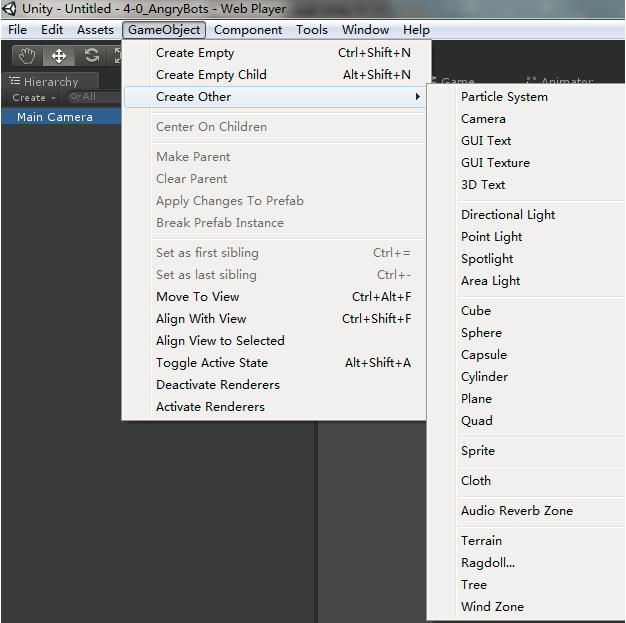Screen dimensions: 626x623
Task: Open the Hierarchy Create dropdown
Action: pos(34,97)
